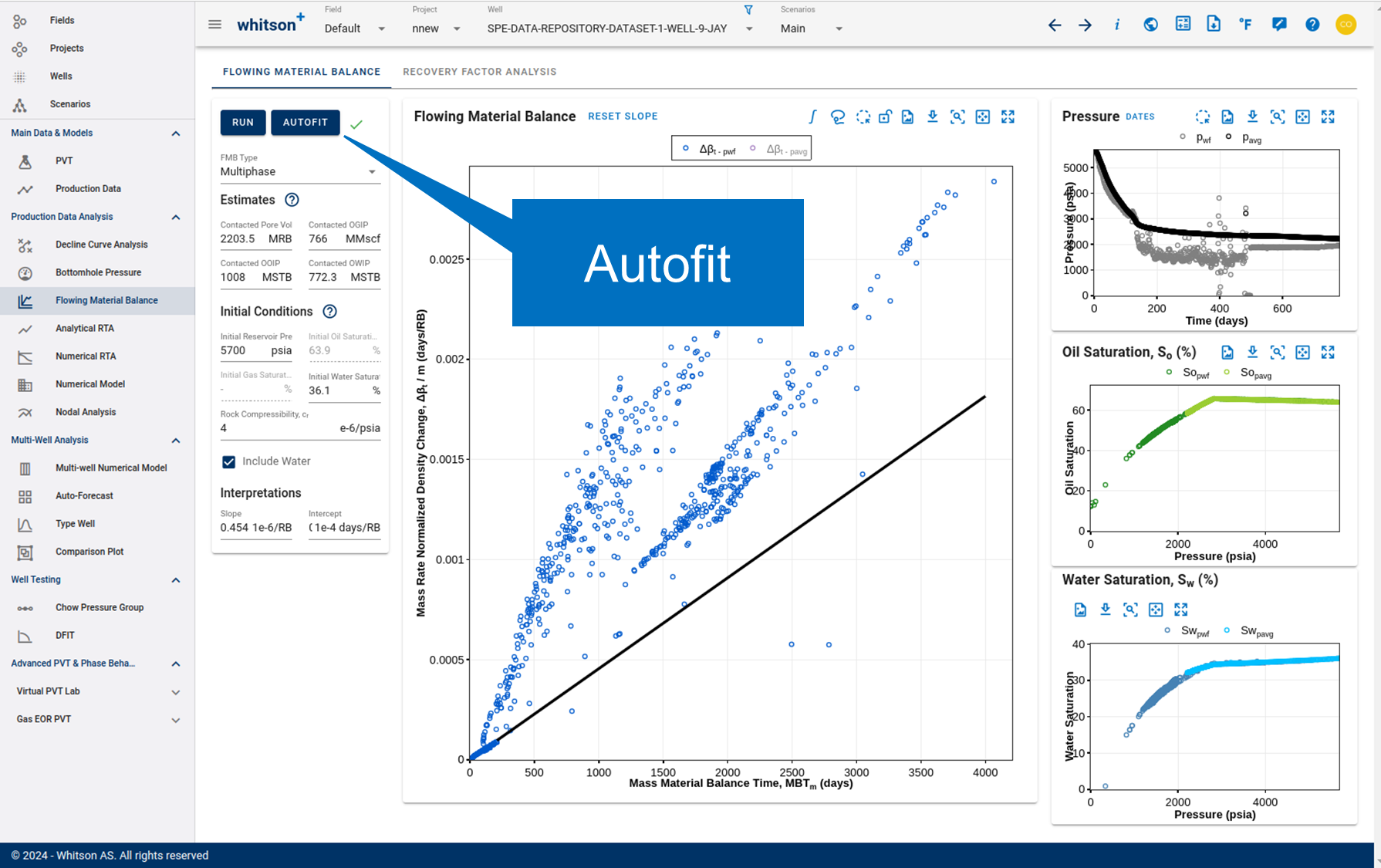Click zoom icon in Flowing Material Balance toolbar

click(957, 117)
